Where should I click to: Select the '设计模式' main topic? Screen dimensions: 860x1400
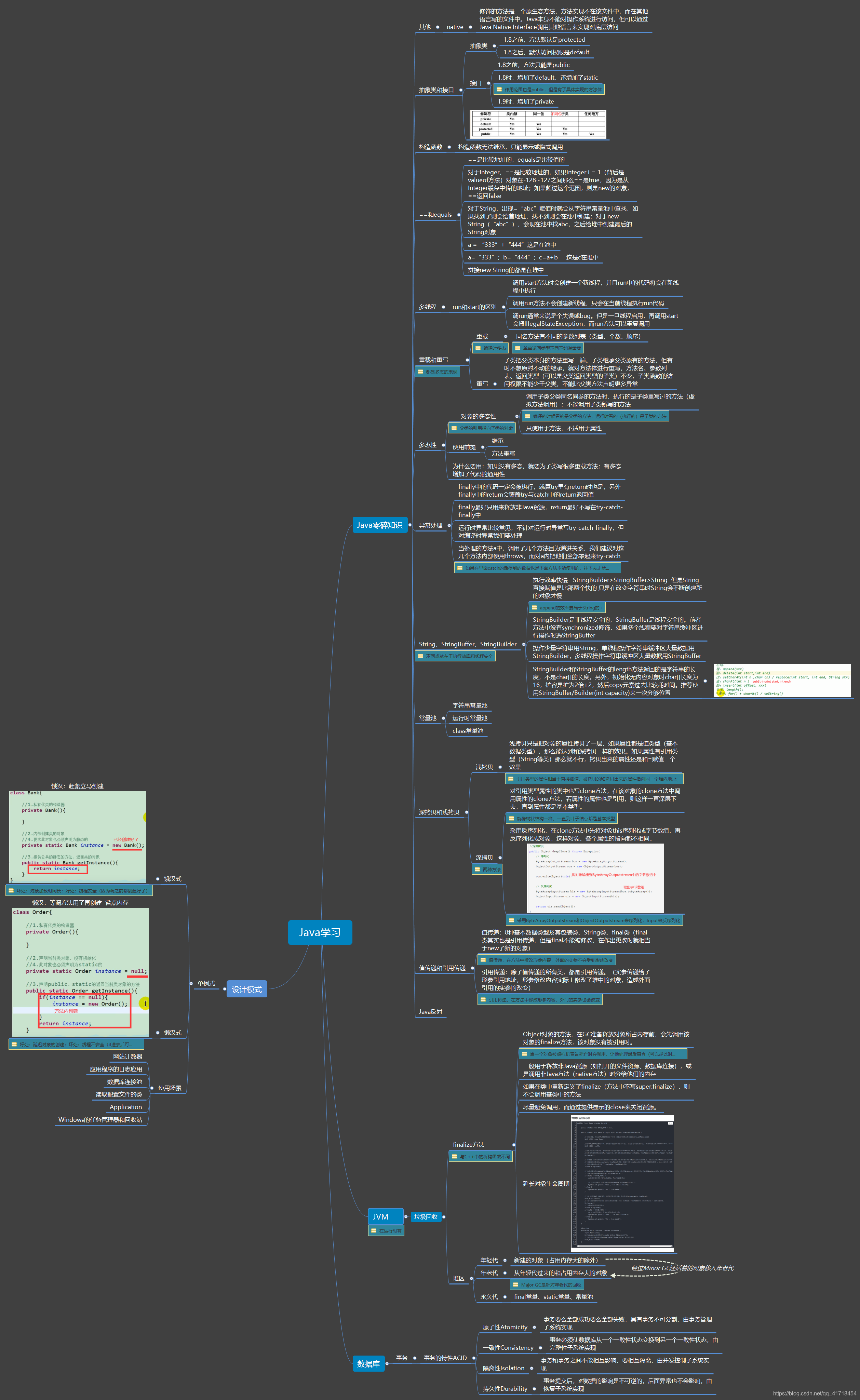coord(246,989)
